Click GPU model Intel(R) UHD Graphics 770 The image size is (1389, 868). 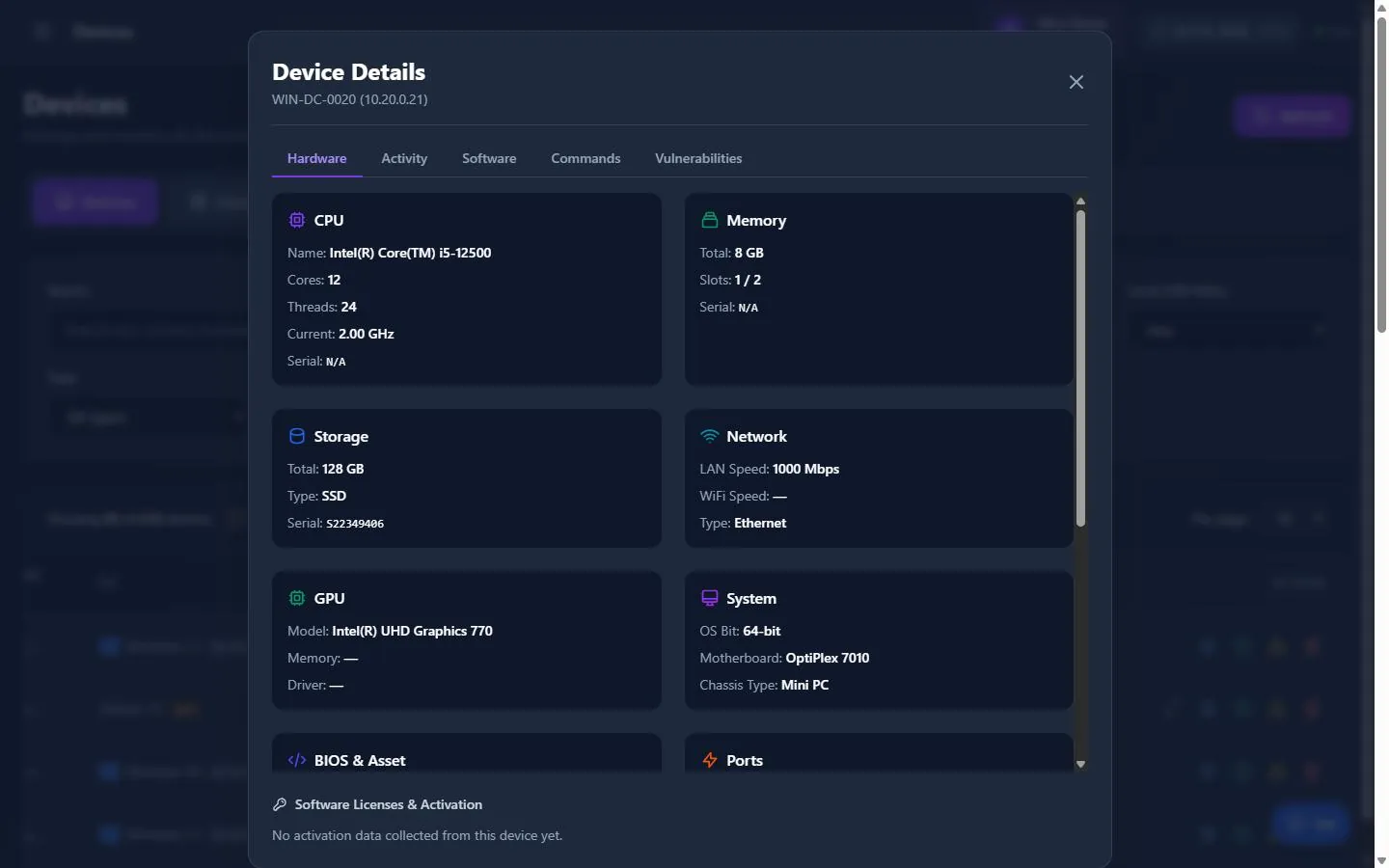click(x=412, y=631)
